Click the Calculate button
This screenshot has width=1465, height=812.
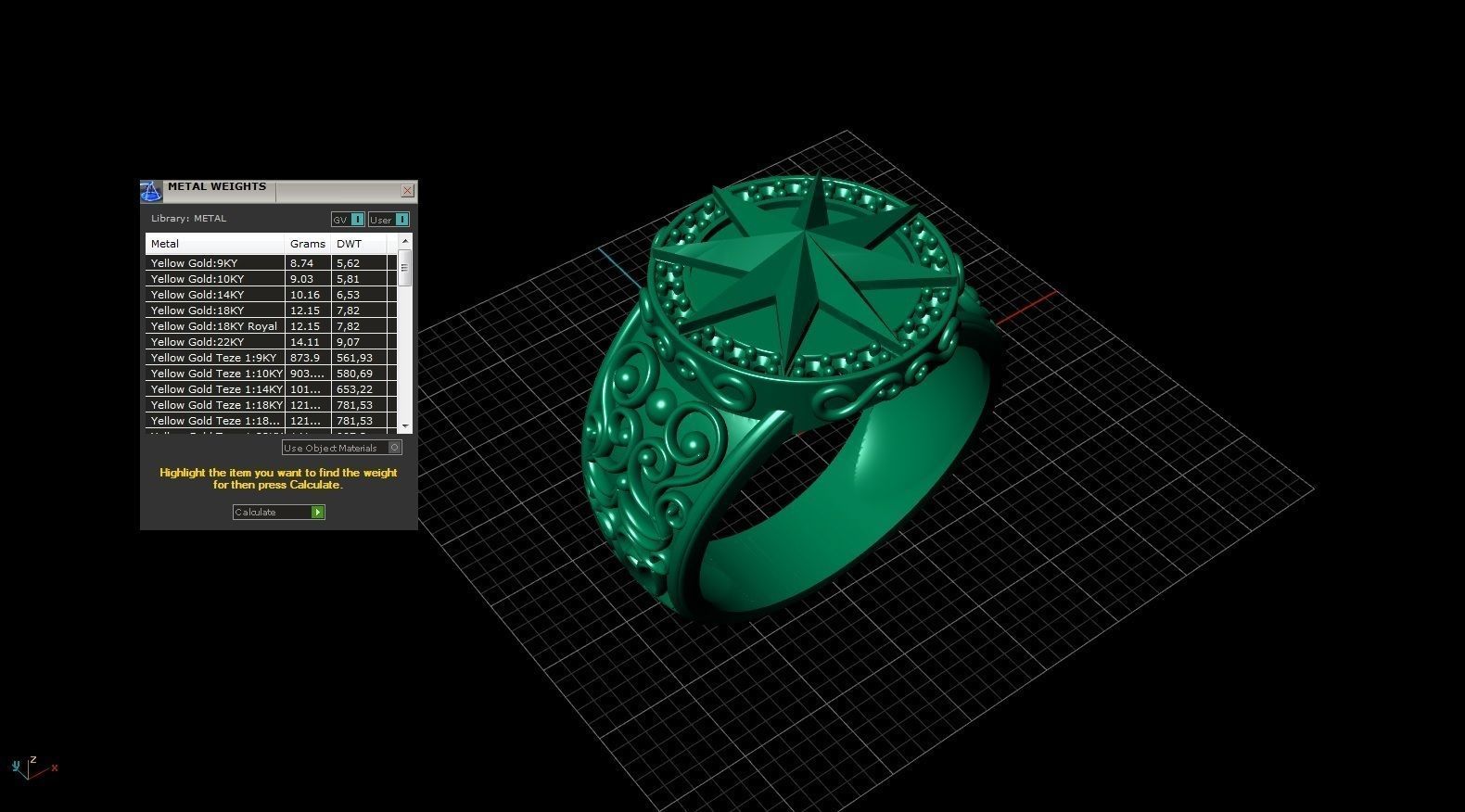[278, 512]
